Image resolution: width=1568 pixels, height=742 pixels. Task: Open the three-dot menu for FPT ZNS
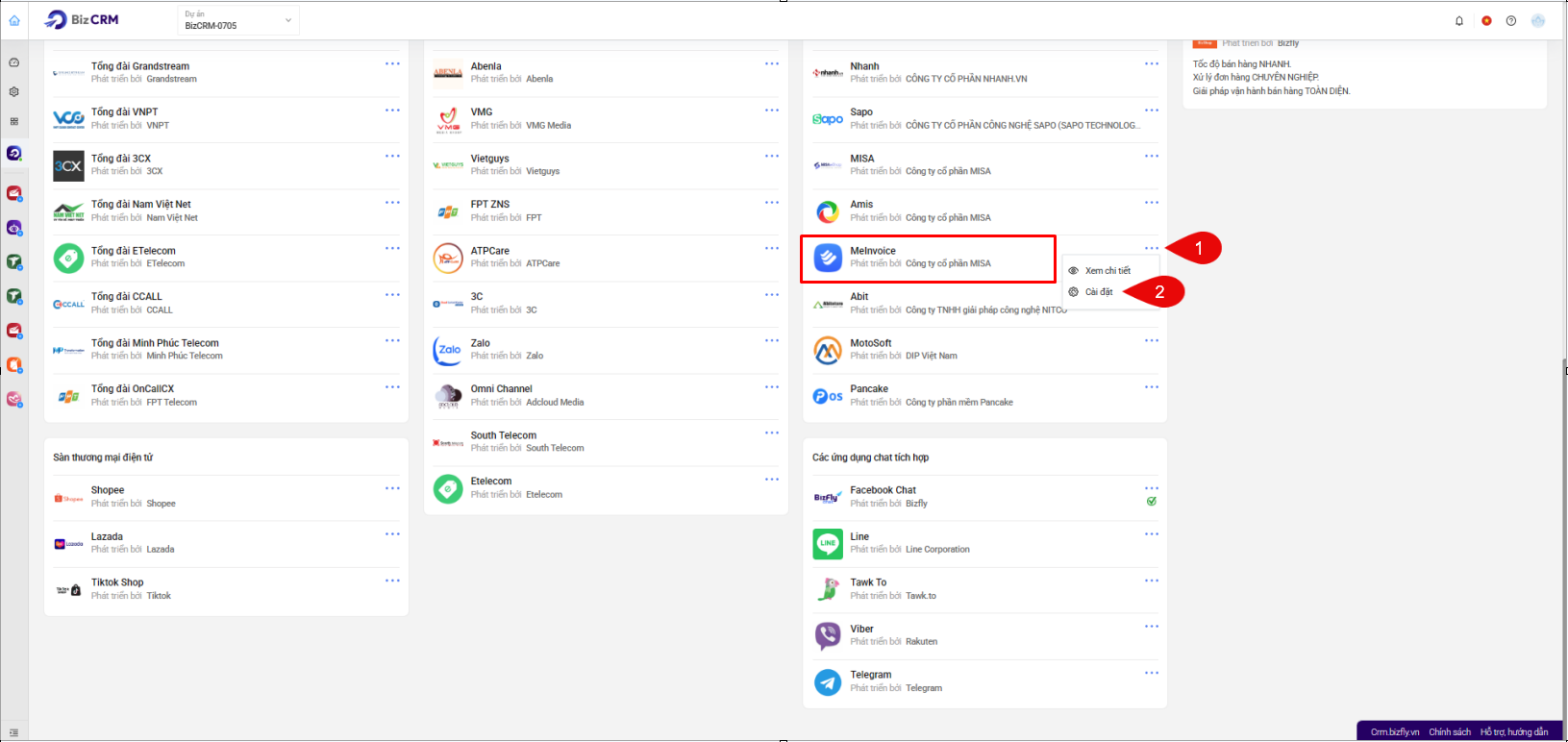click(772, 203)
